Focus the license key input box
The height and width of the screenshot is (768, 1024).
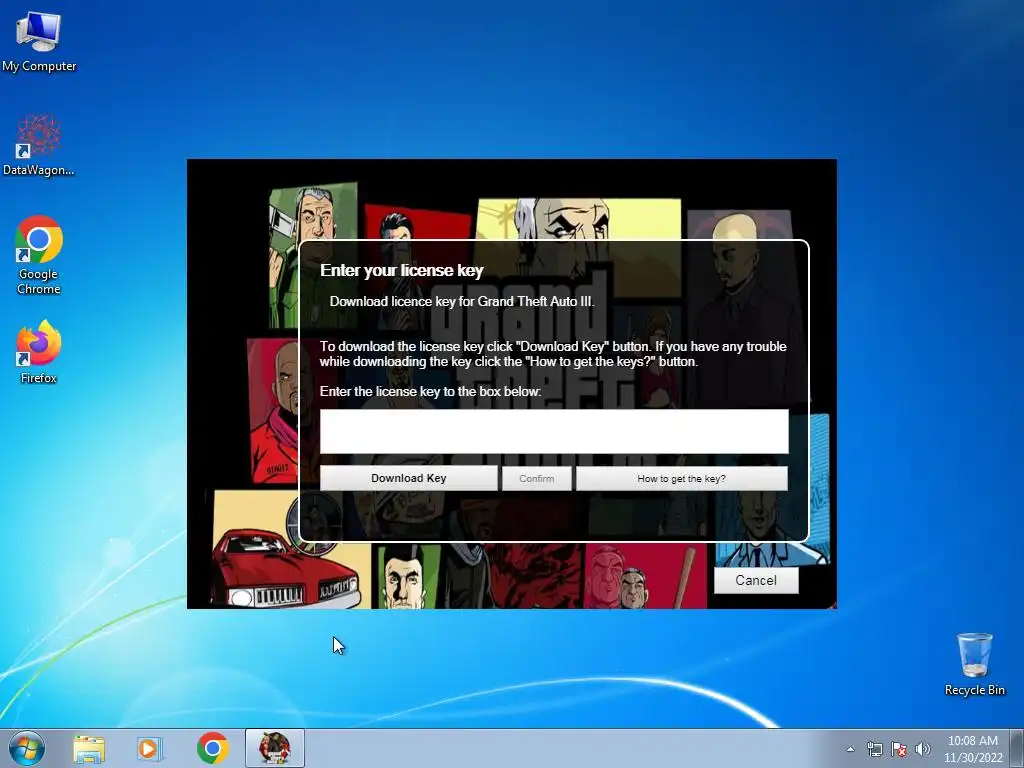pos(554,432)
